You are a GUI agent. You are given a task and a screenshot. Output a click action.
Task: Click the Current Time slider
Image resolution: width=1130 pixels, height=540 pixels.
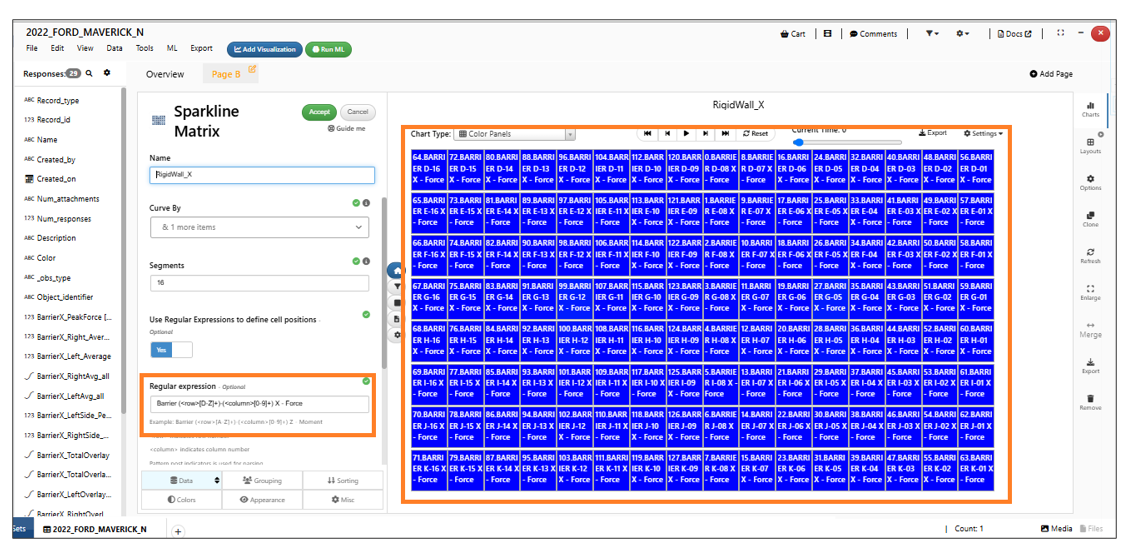pyautogui.click(x=845, y=142)
